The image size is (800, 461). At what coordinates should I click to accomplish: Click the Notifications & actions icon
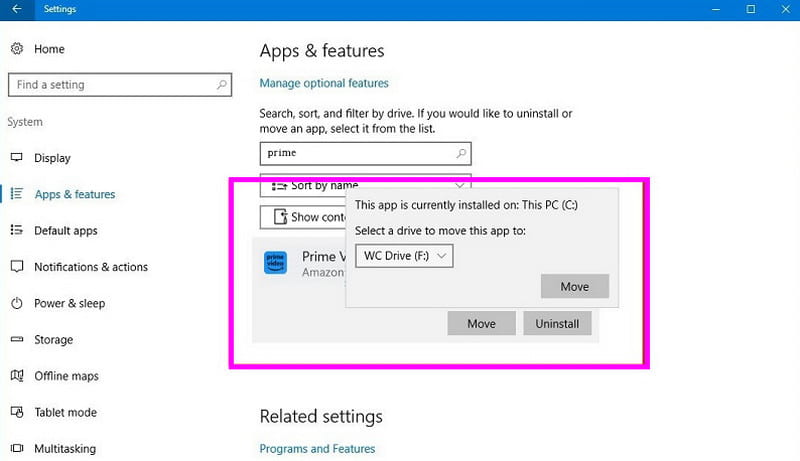point(17,266)
